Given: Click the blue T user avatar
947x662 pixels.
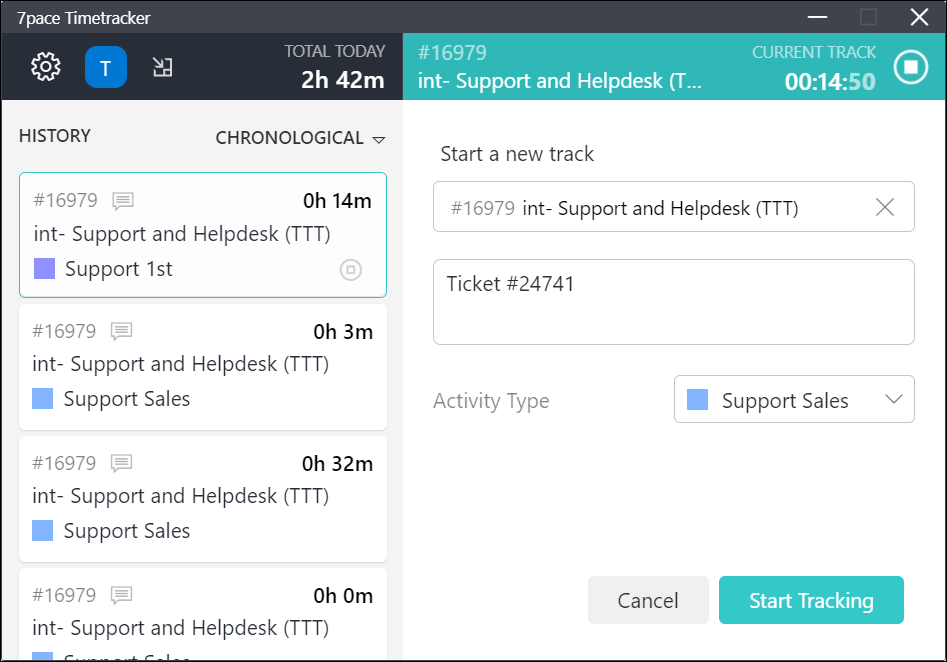Looking at the screenshot, I should click(106, 67).
